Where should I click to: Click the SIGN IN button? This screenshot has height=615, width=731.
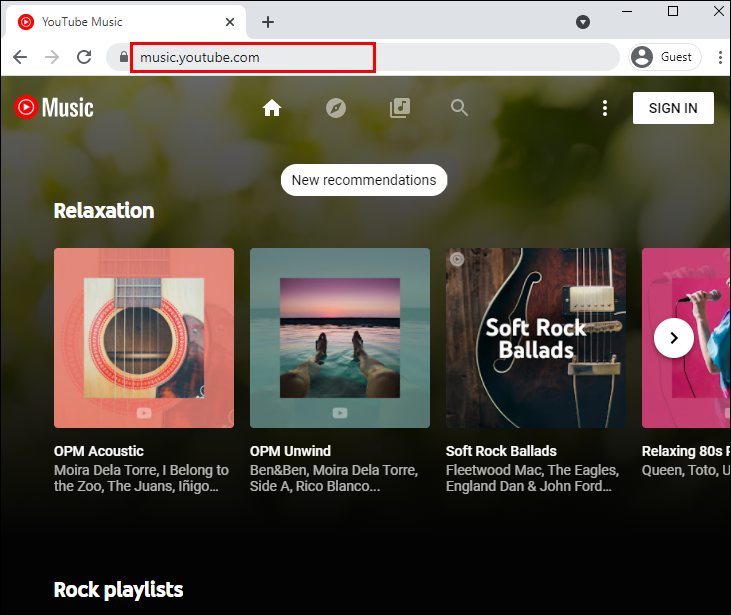673,108
